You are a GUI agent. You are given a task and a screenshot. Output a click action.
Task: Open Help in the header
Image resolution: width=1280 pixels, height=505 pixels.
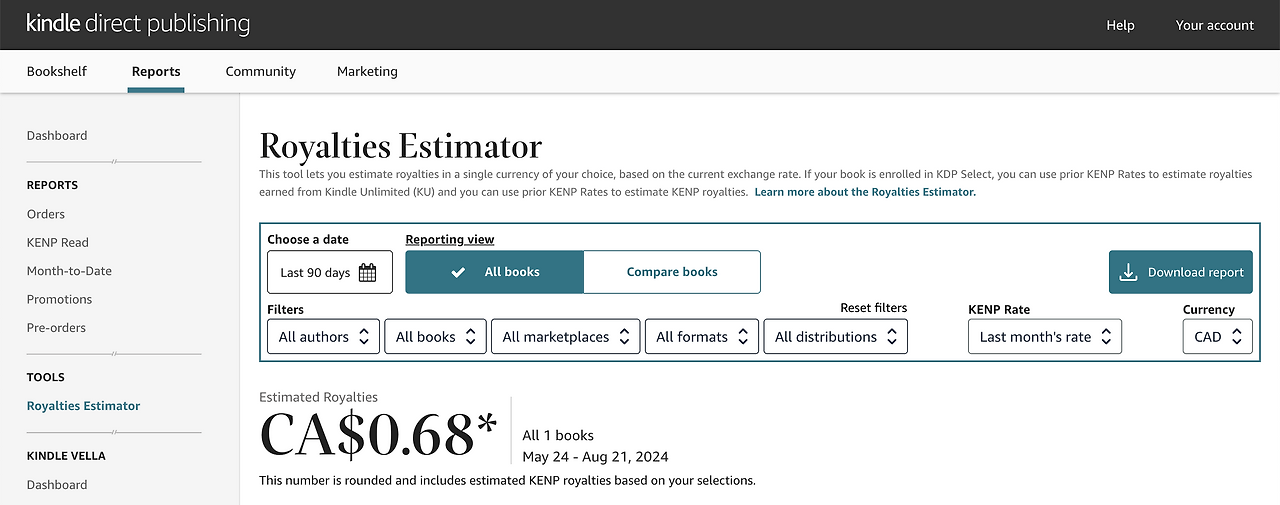(1120, 25)
